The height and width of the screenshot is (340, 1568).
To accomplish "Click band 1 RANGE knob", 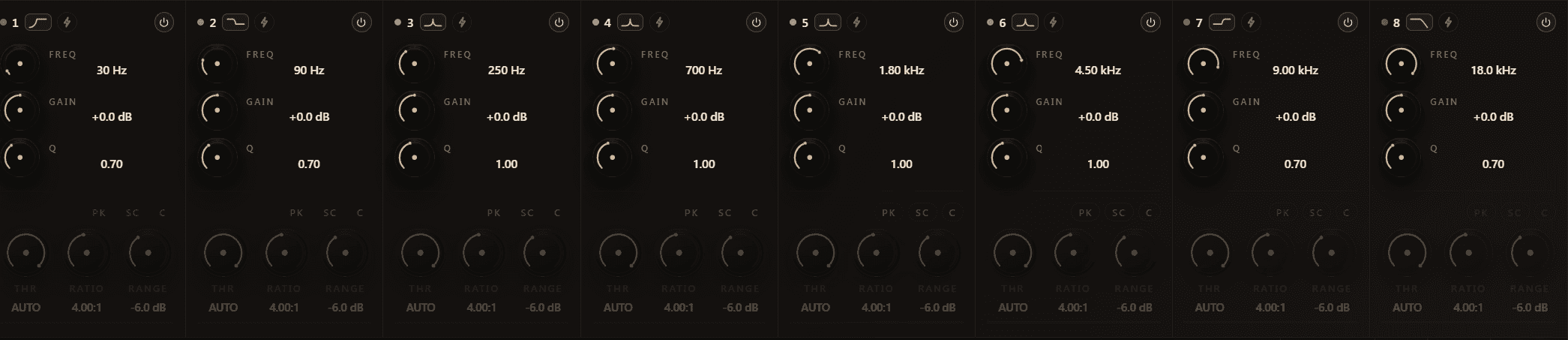I will [148, 253].
